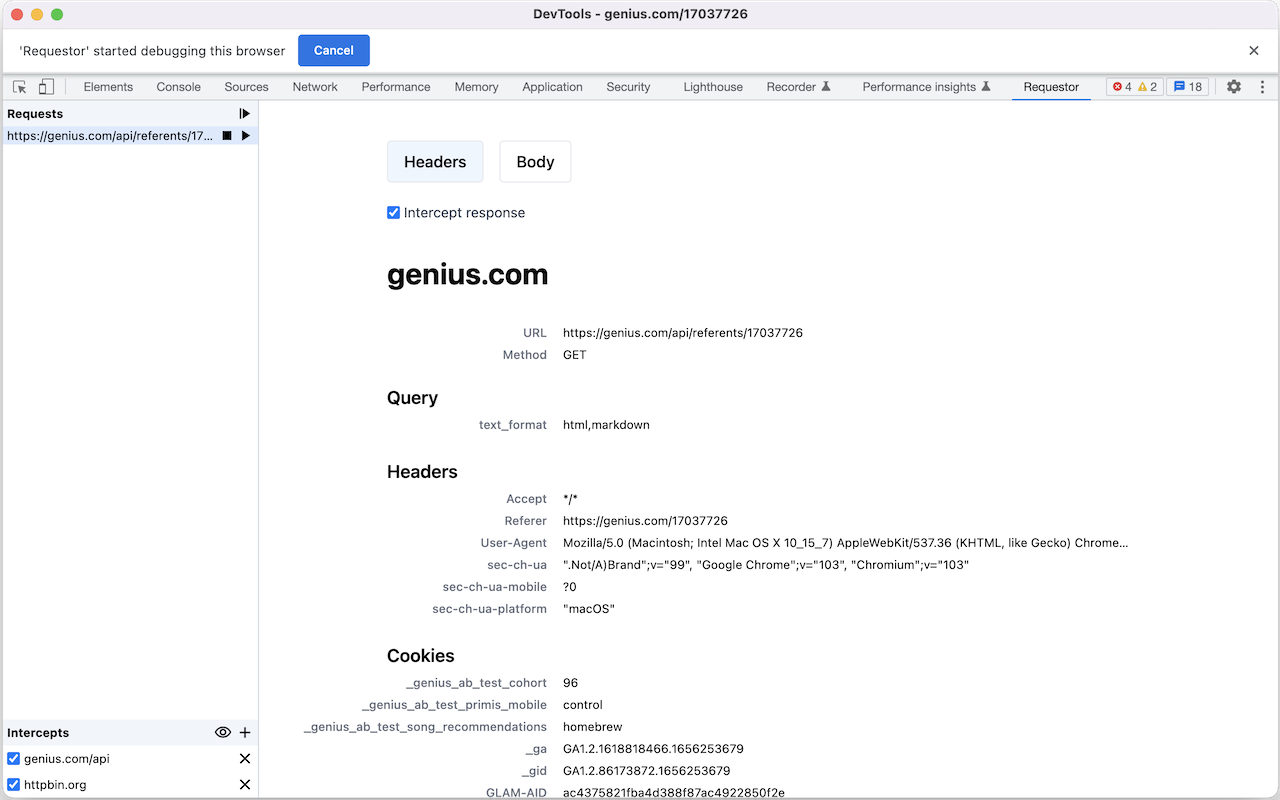Viewport: 1280px width, 800px height.
Task: Select the Application tab
Action: tap(552, 87)
